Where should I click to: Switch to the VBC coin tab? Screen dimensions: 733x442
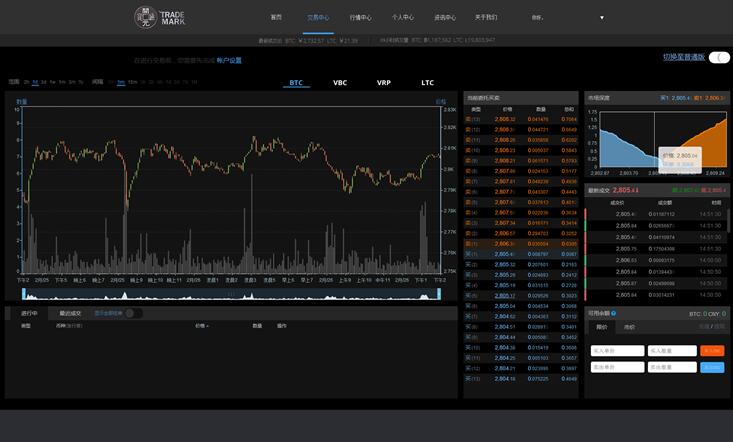[x=340, y=83]
